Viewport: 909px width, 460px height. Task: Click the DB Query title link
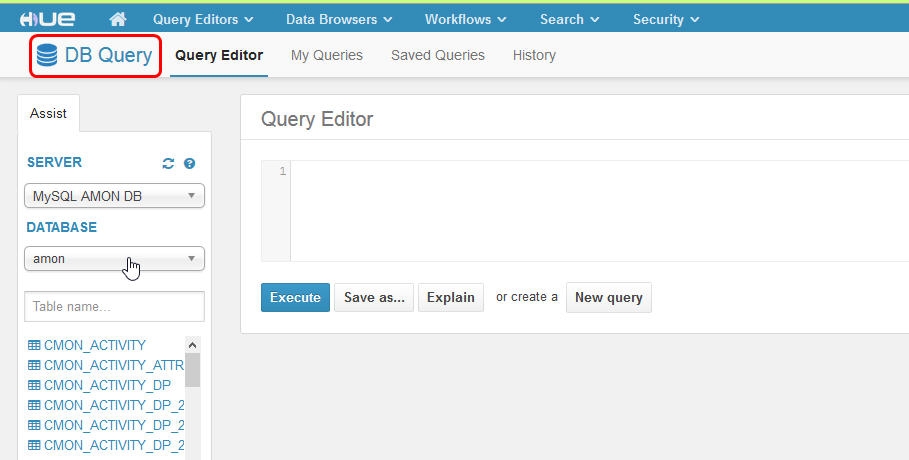108,55
